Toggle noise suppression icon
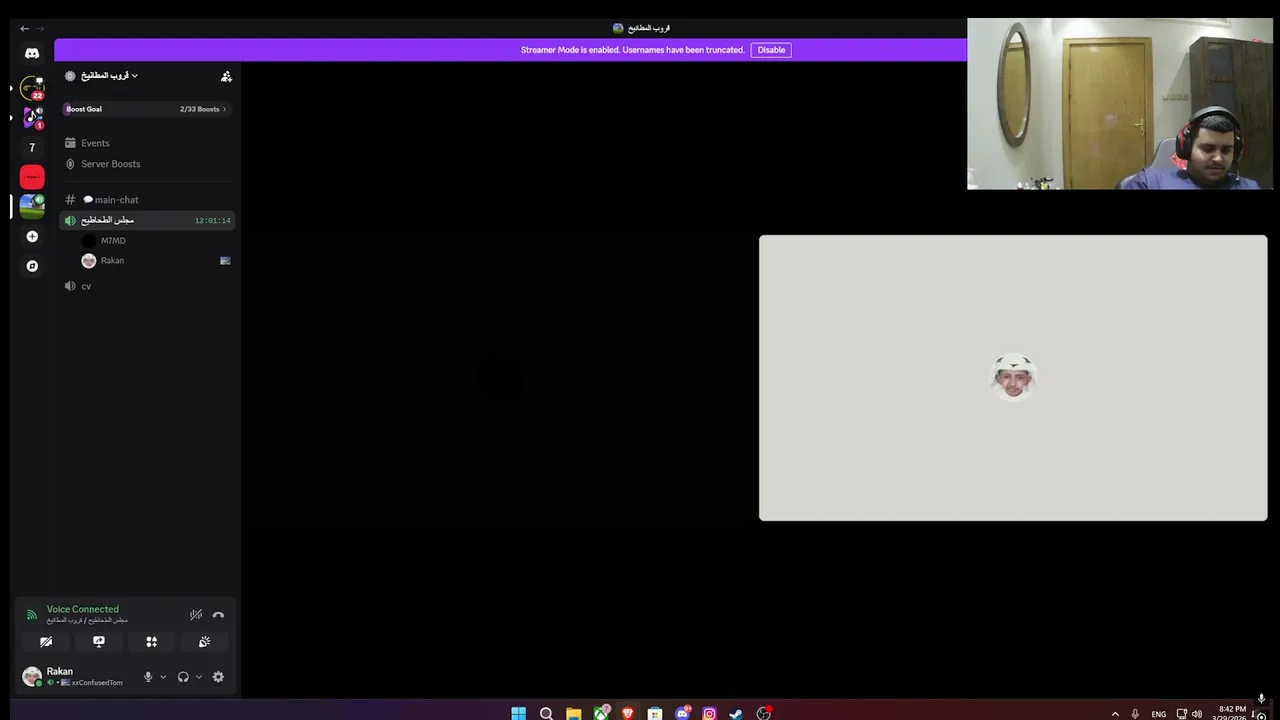This screenshot has width=1280, height=720. point(196,615)
